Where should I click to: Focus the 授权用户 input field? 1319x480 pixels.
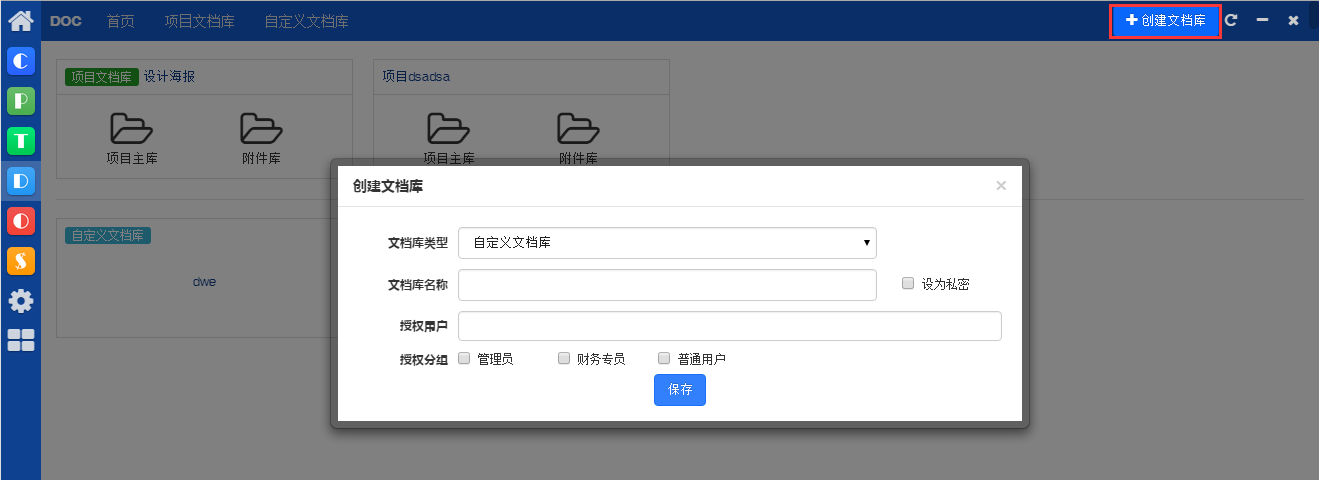730,326
